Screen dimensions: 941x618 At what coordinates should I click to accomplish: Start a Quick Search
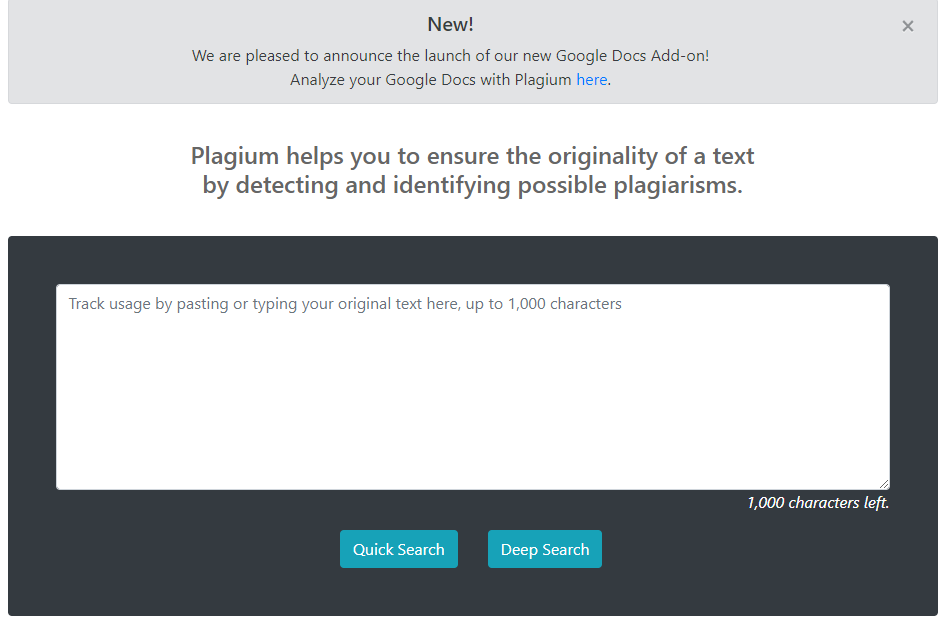pyautogui.click(x=398, y=549)
